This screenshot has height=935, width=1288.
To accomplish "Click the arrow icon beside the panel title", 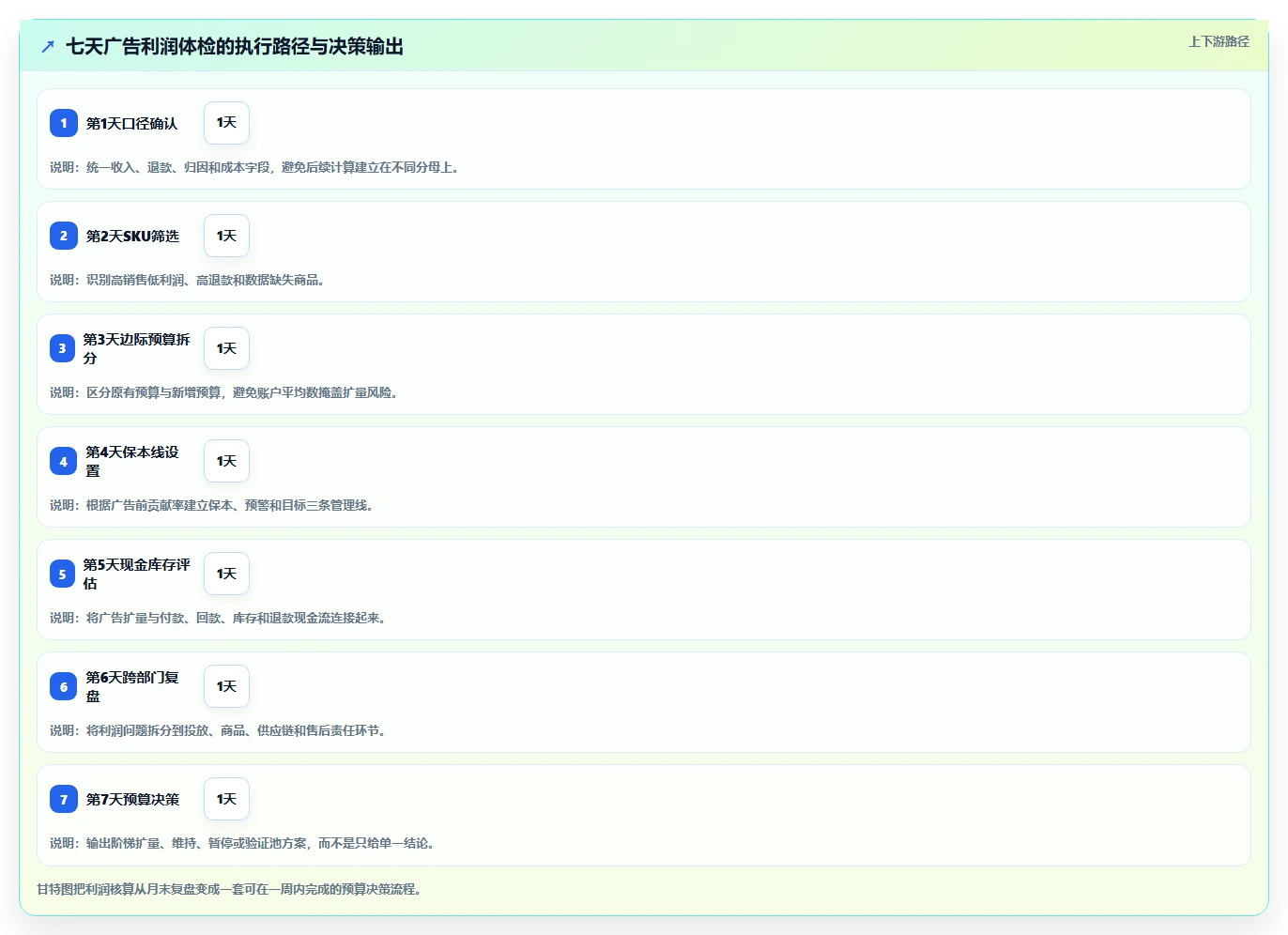I will click(x=48, y=46).
